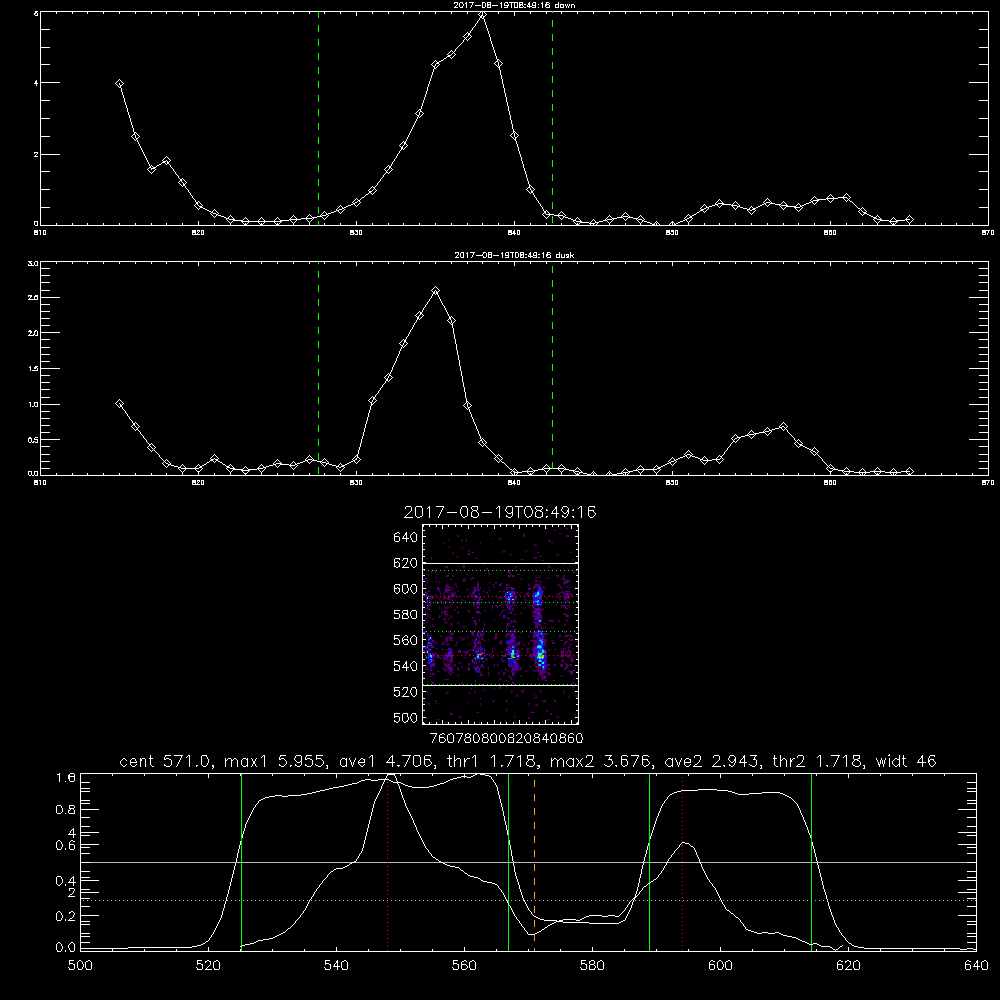This screenshot has width=1000, height=1000.
Task: Click the "520" x-axis label of bottom plot
Action: pos(208,966)
